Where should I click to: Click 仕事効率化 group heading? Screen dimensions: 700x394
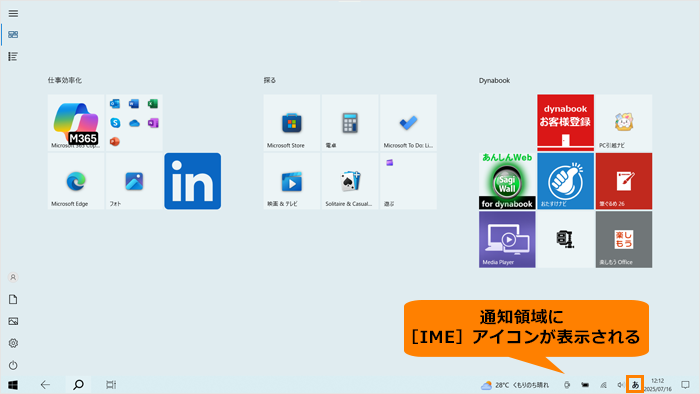pos(65,80)
